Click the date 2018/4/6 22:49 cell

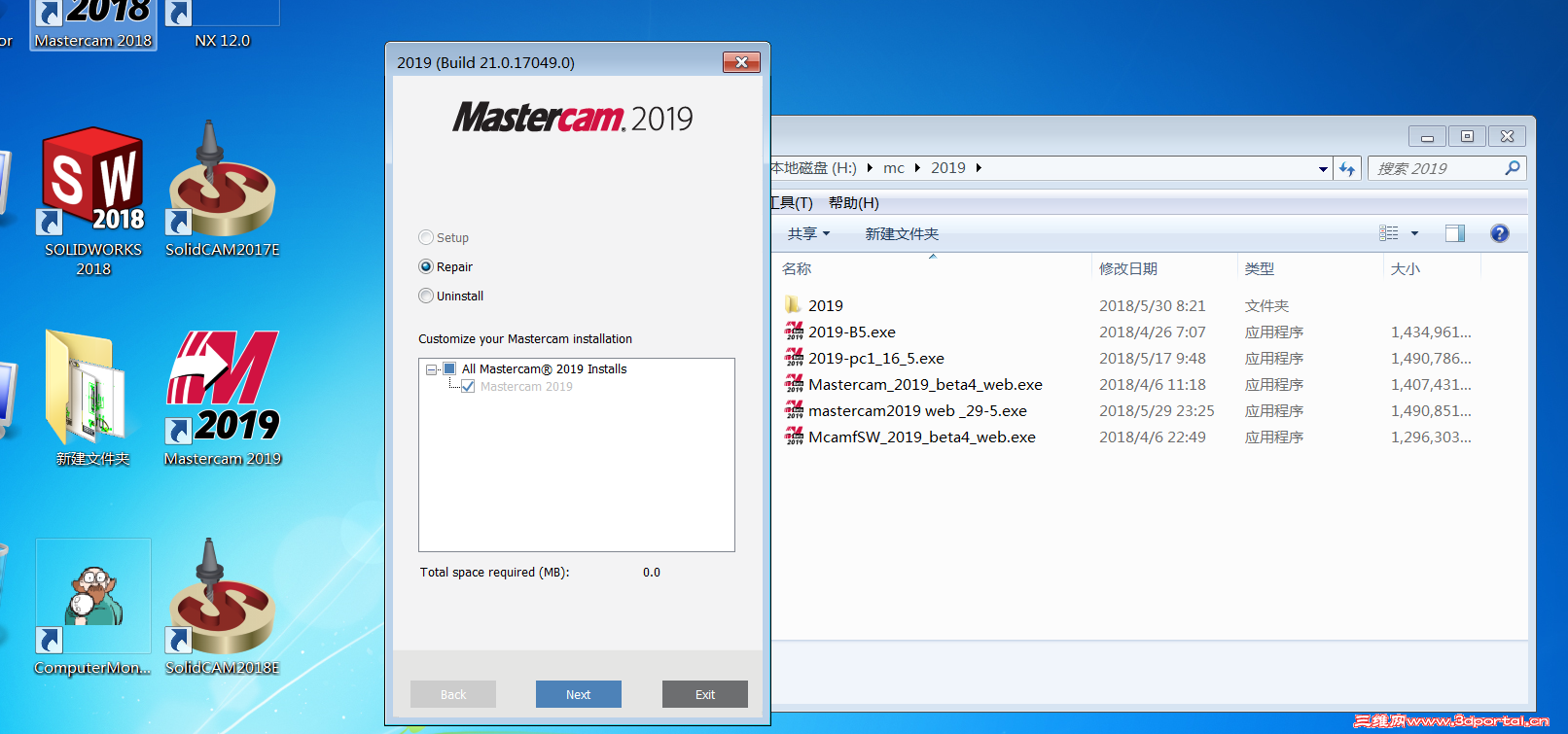click(x=1152, y=437)
